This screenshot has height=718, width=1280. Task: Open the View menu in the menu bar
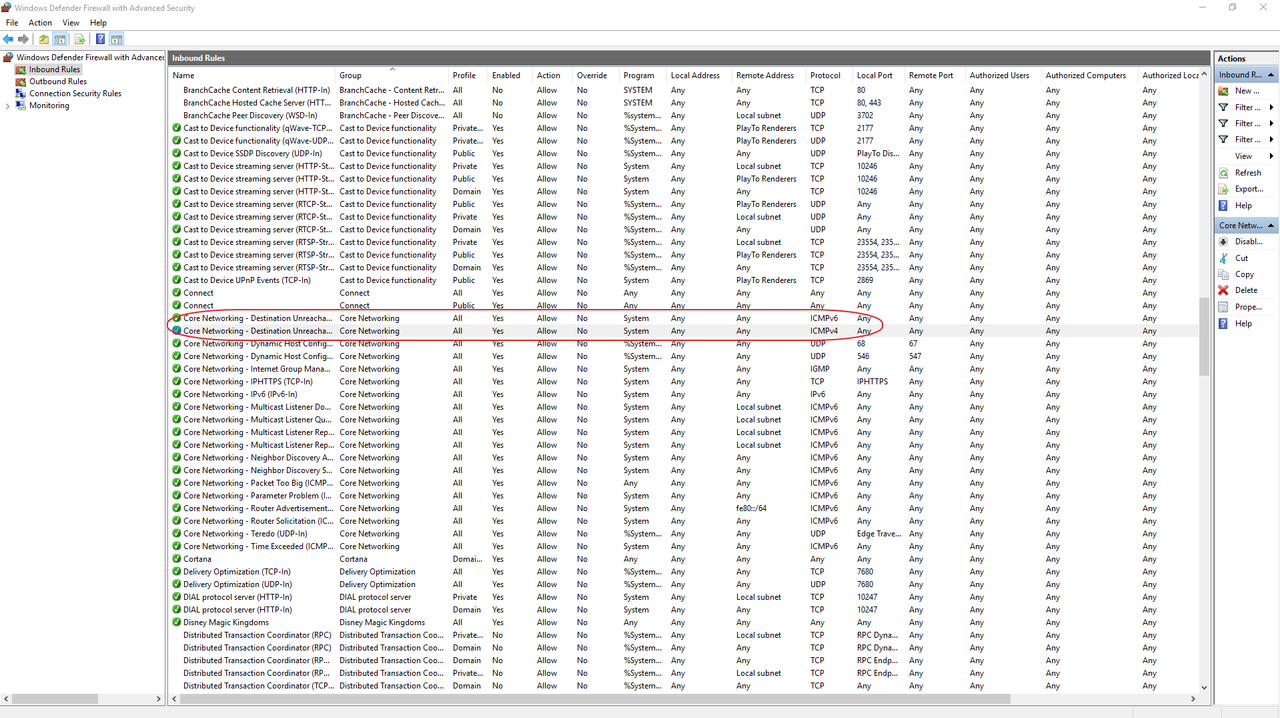click(x=71, y=23)
